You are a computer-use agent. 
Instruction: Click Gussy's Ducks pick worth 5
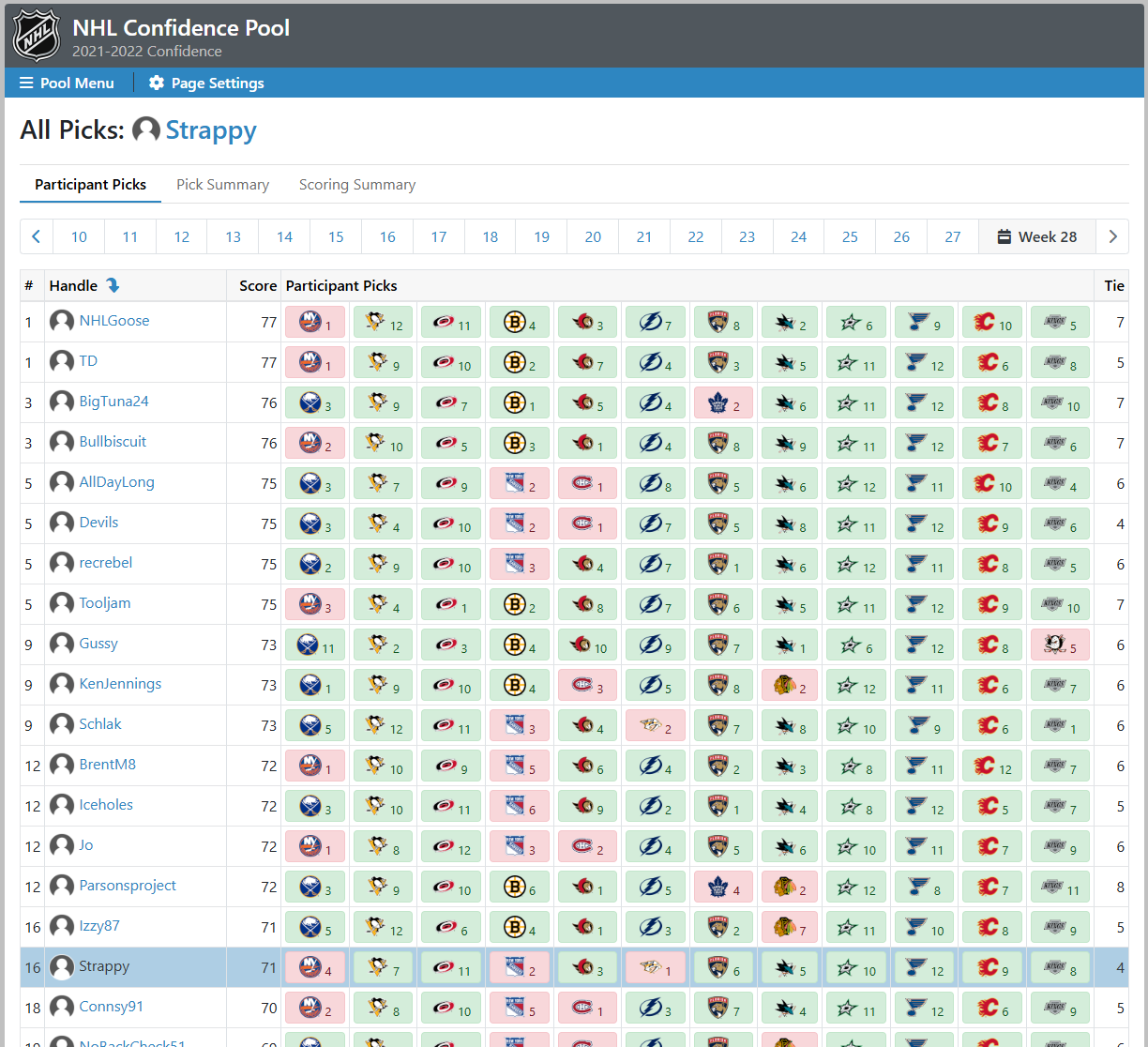(x=1060, y=645)
